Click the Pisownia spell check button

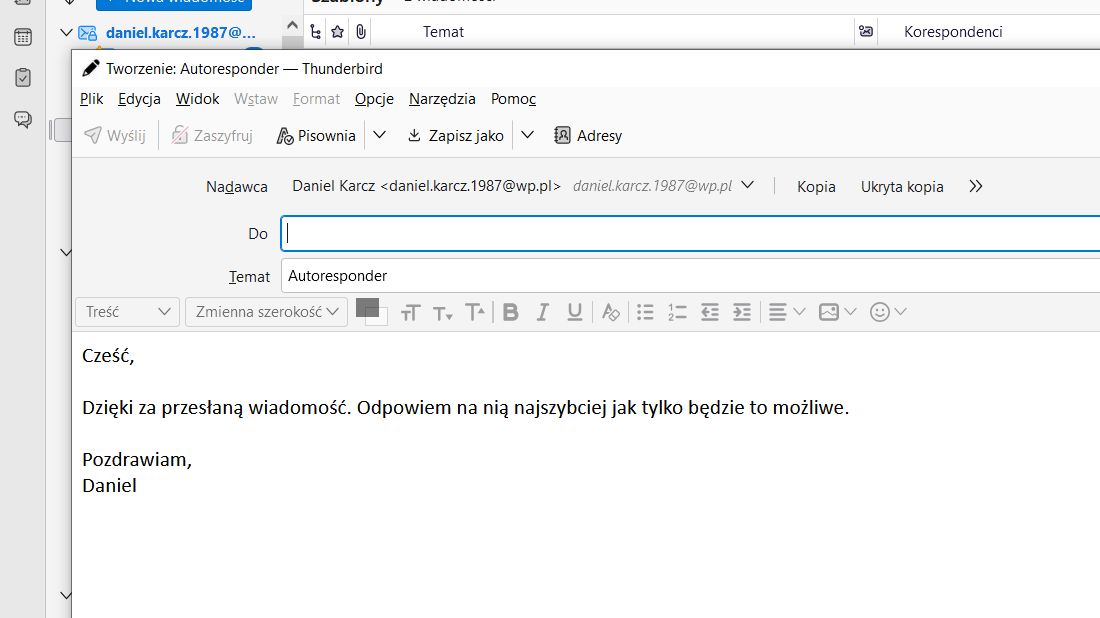click(x=316, y=135)
